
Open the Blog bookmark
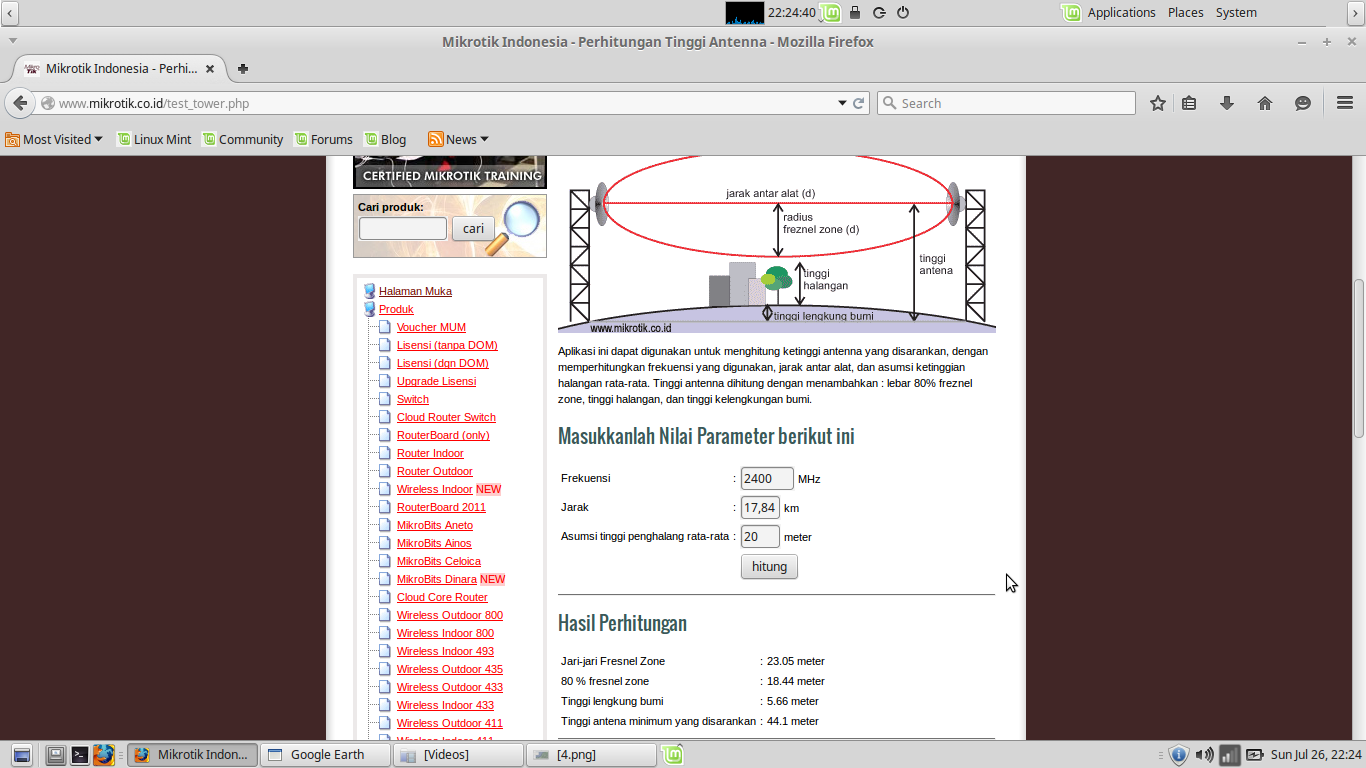click(385, 139)
